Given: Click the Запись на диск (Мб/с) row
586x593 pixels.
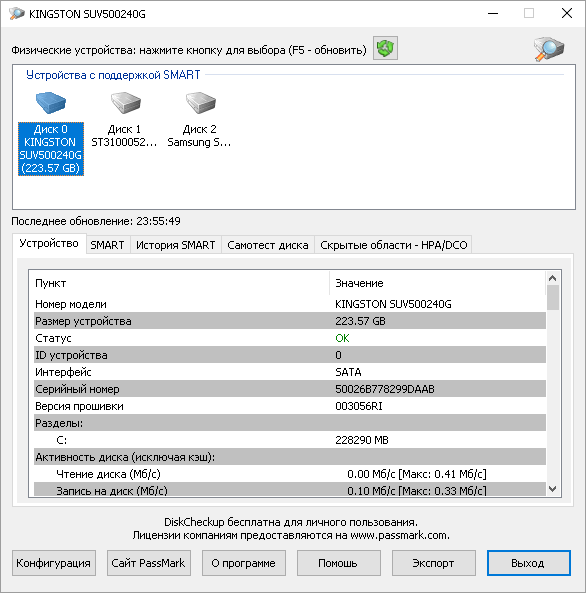Looking at the screenshot, I should 290,490.
